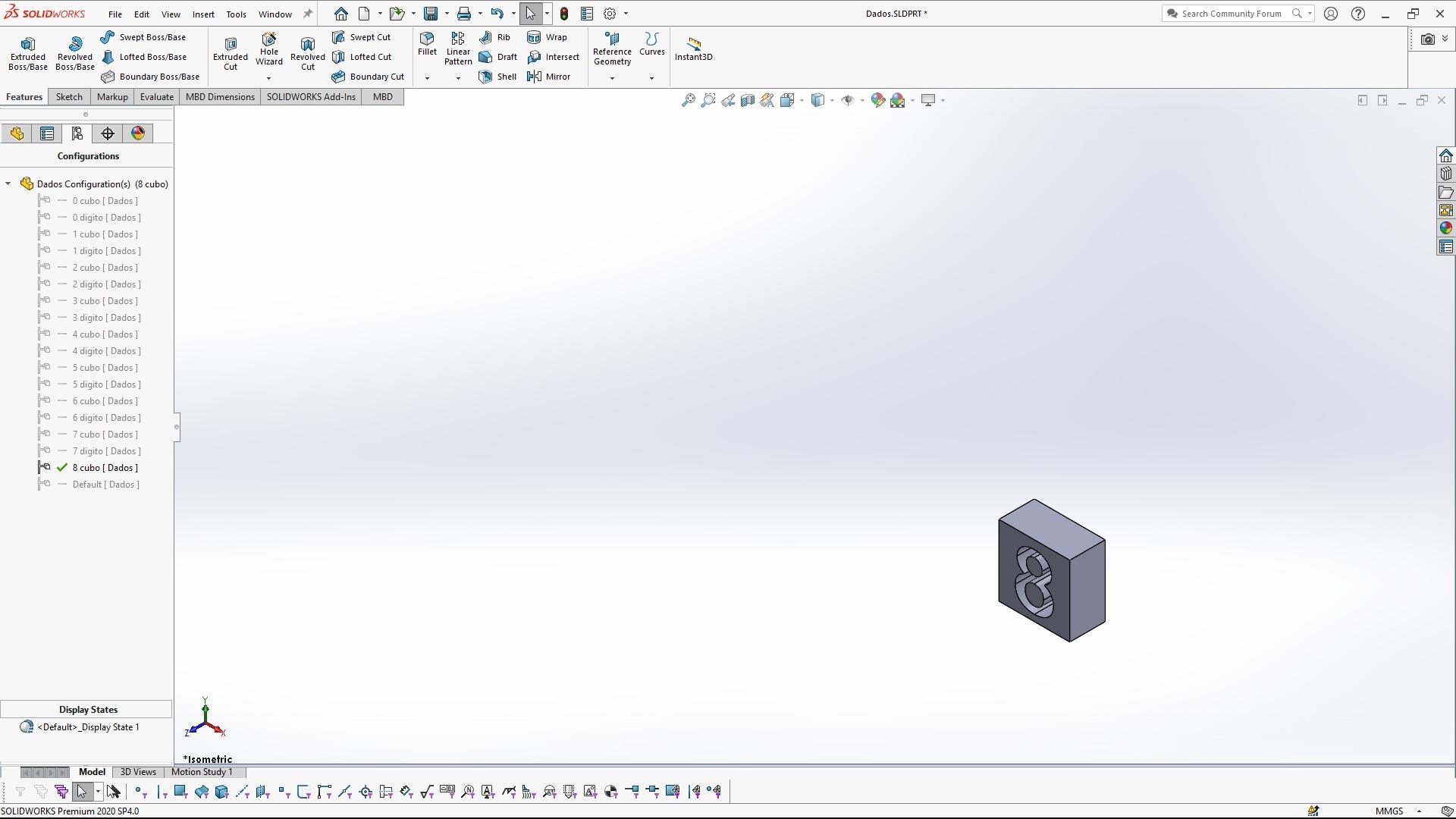Select the Mirror tool
Image resolution: width=1456 pixels, height=819 pixels.
548,77
